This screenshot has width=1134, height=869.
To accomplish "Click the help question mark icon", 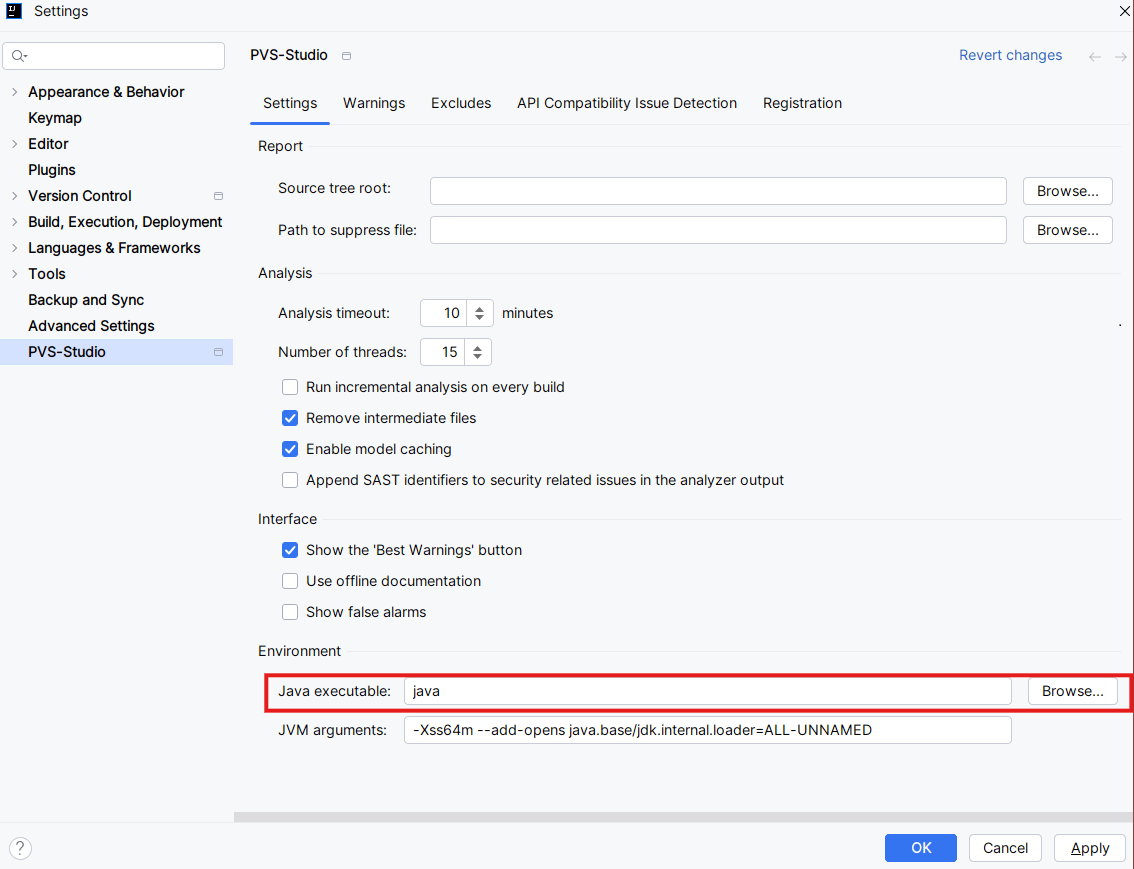I will (20, 848).
